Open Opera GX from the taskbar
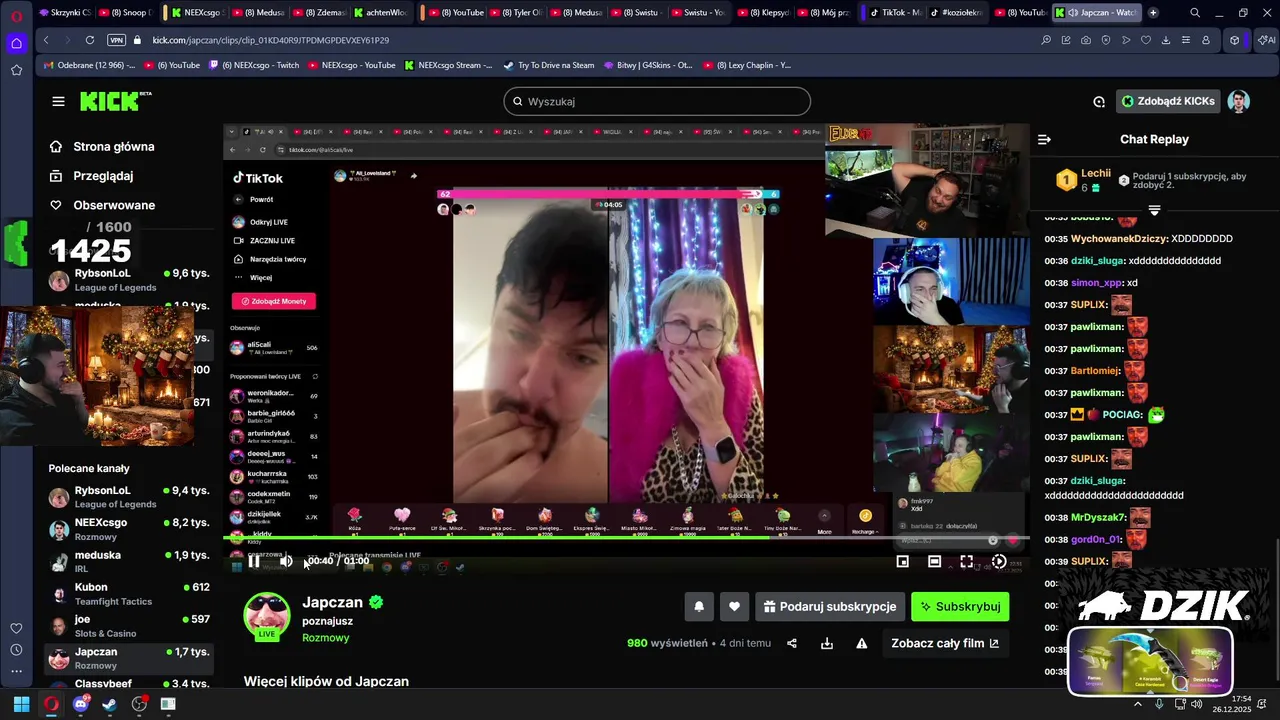 pos(51,704)
